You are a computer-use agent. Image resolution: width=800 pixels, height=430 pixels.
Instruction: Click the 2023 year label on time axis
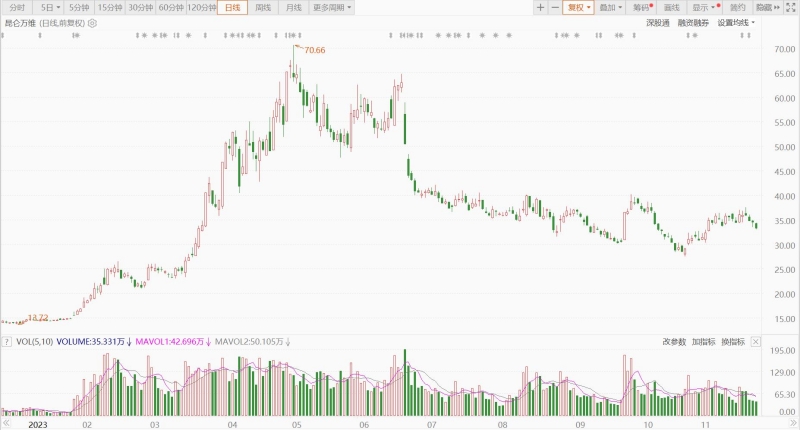[x=38, y=425]
